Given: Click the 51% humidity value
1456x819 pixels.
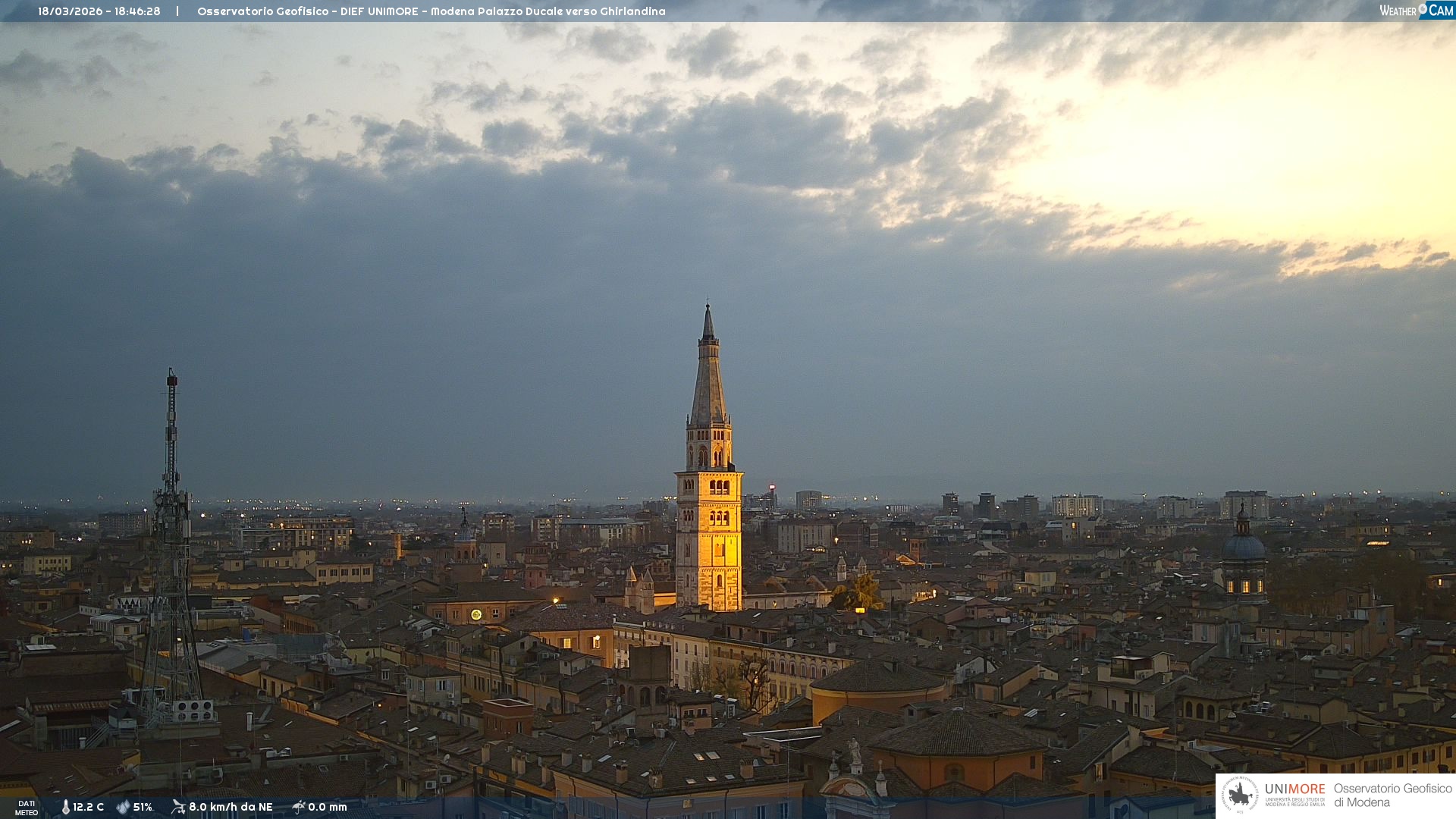Looking at the screenshot, I should tap(143, 807).
